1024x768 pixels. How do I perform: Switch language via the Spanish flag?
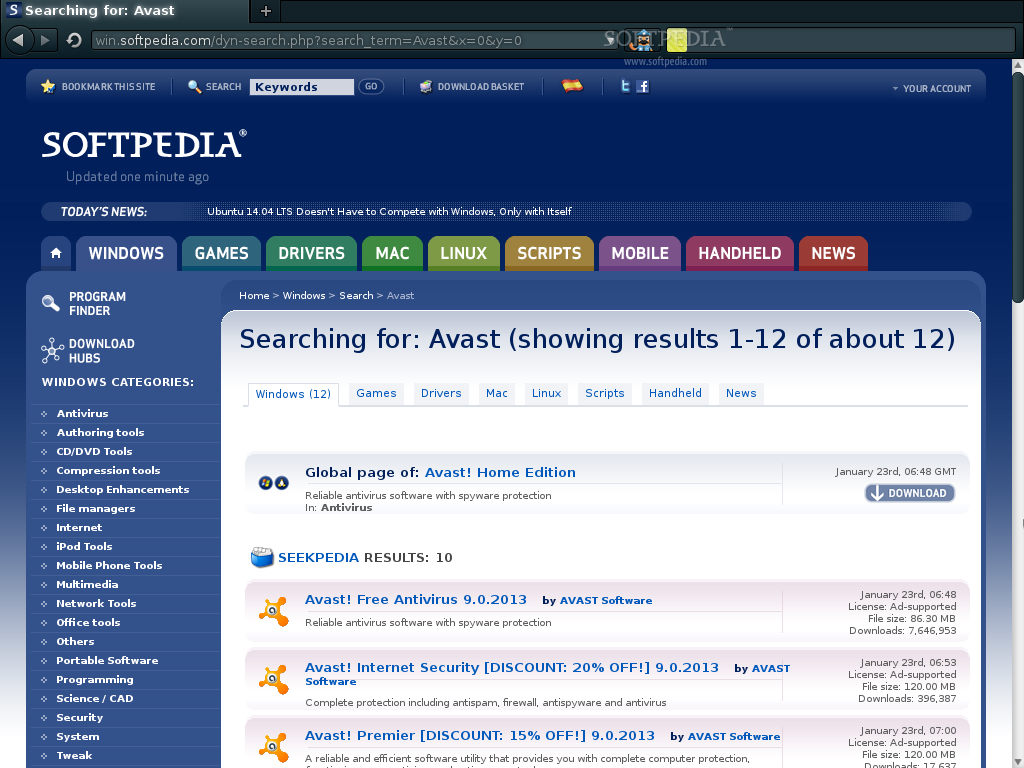[x=572, y=86]
